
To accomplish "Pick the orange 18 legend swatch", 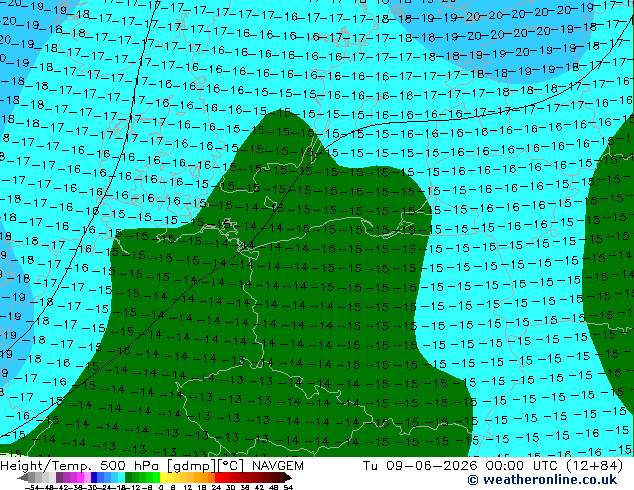I will tap(205, 477).
